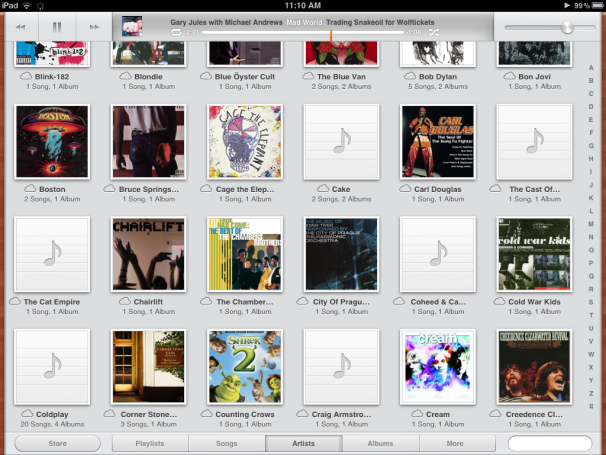The width and height of the screenshot is (606, 455).
Task: Open the Chairlift album cover
Action: 148,254
